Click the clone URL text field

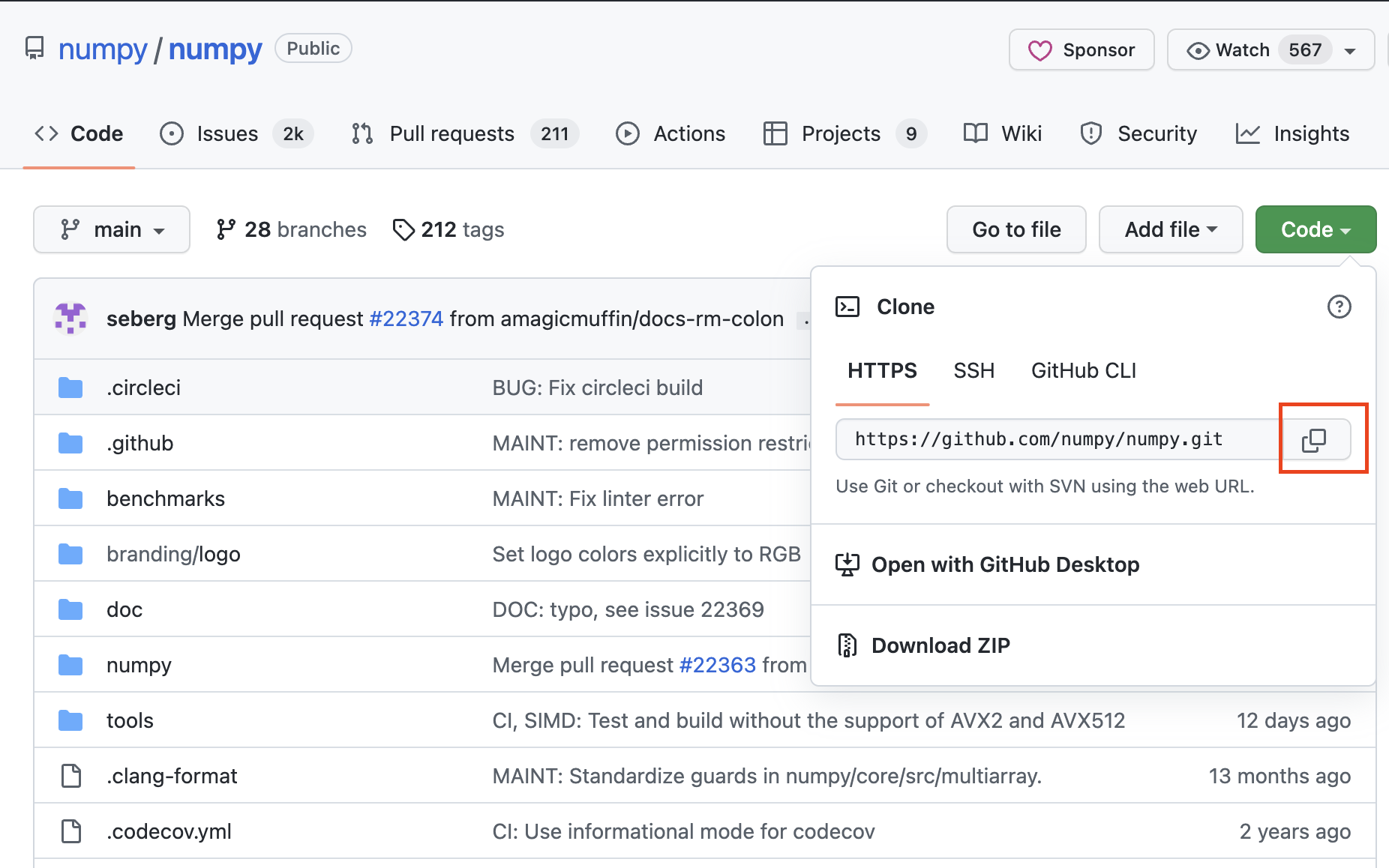pos(1057,439)
